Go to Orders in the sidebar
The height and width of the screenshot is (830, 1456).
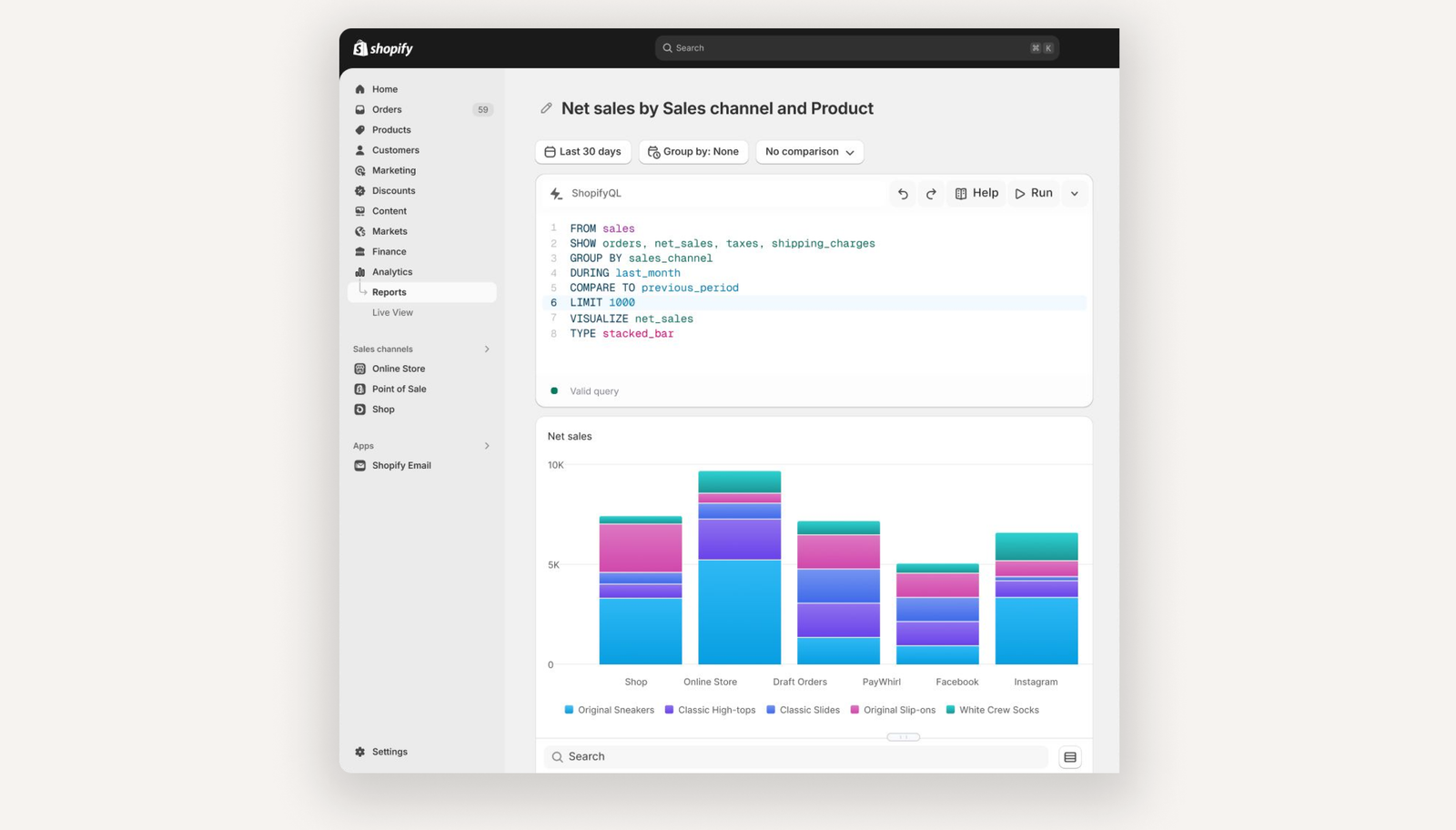pyautogui.click(x=387, y=109)
